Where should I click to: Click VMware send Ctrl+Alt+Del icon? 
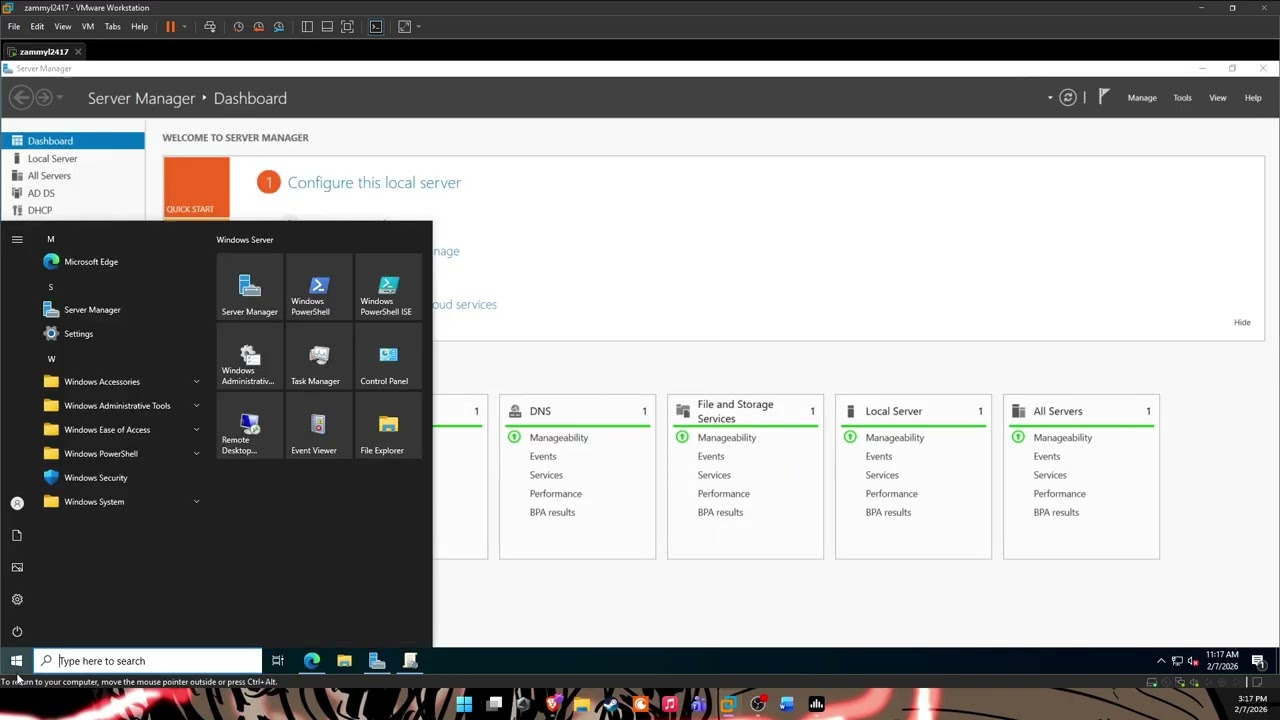pyautogui.click(x=210, y=27)
